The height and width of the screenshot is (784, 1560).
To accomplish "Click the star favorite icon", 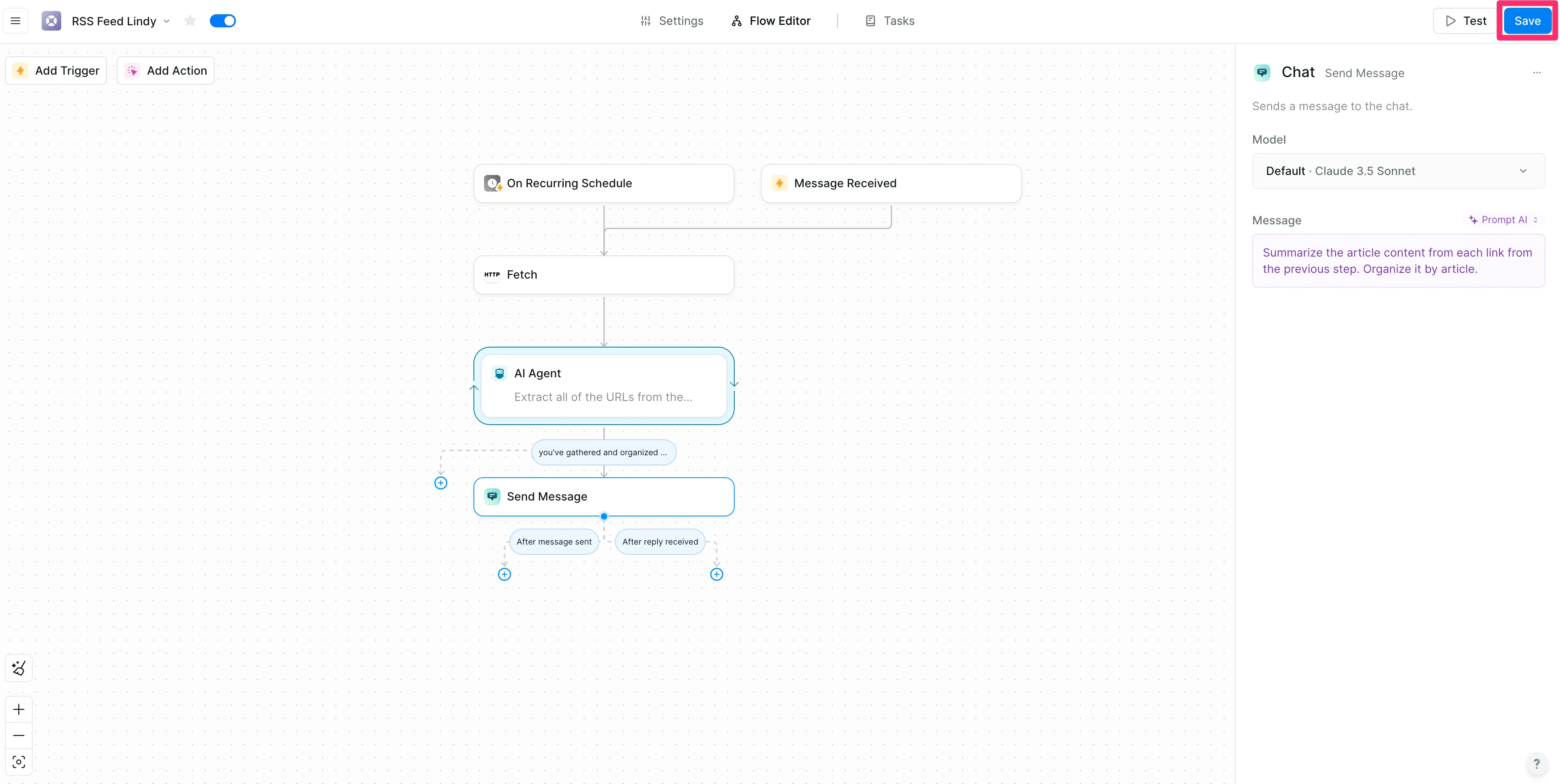I will click(x=190, y=20).
